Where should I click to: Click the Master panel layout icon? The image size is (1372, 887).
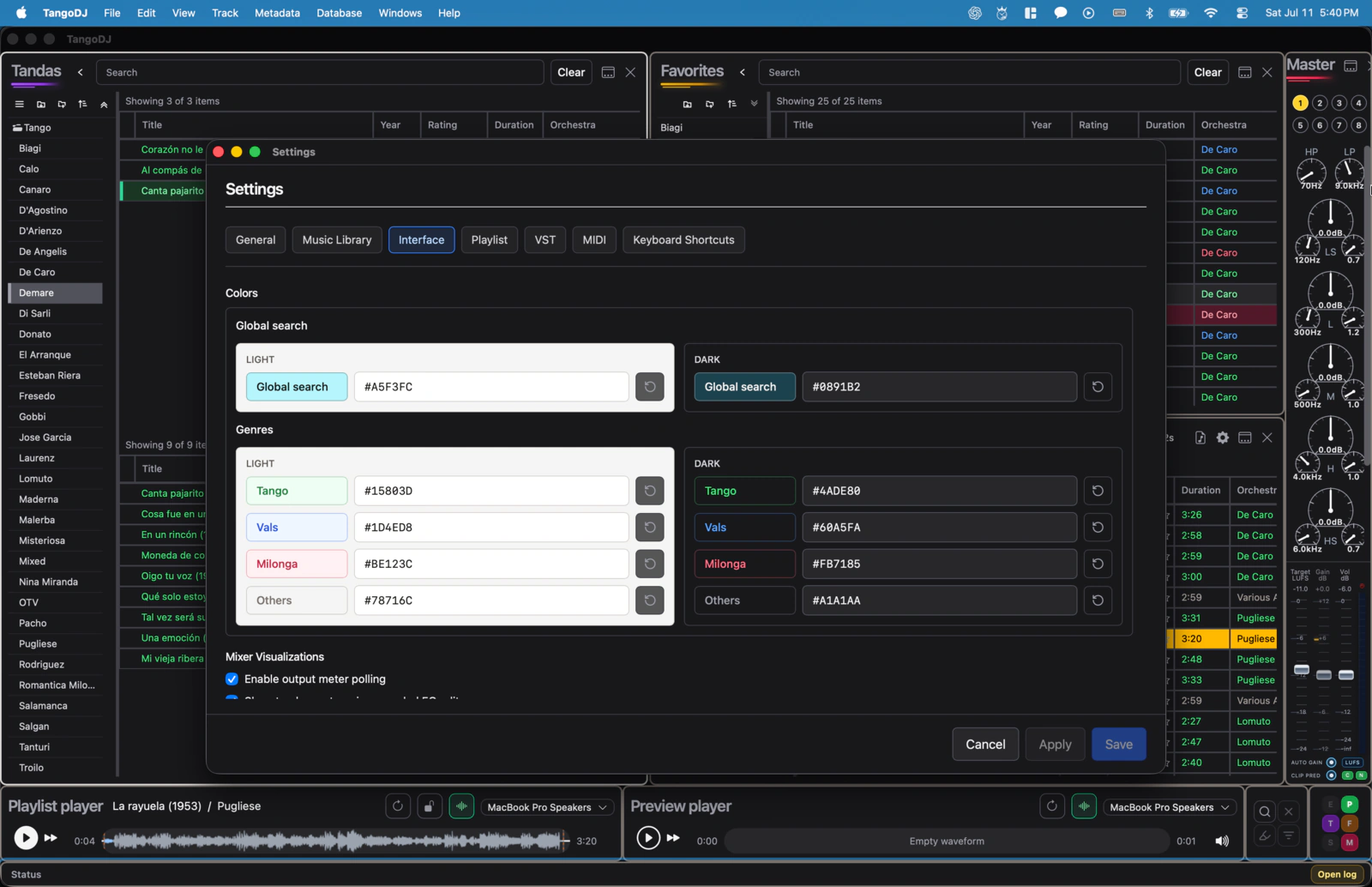(x=1351, y=65)
